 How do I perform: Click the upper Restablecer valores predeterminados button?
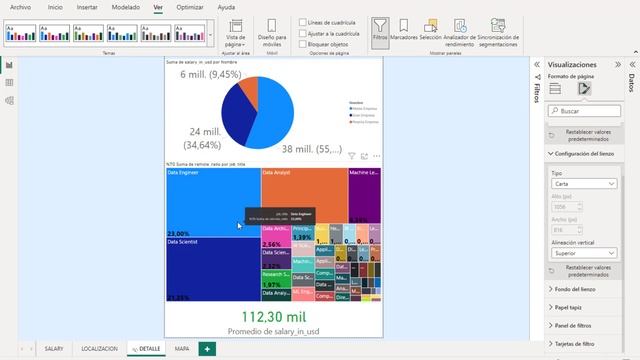pyautogui.click(x=584, y=136)
